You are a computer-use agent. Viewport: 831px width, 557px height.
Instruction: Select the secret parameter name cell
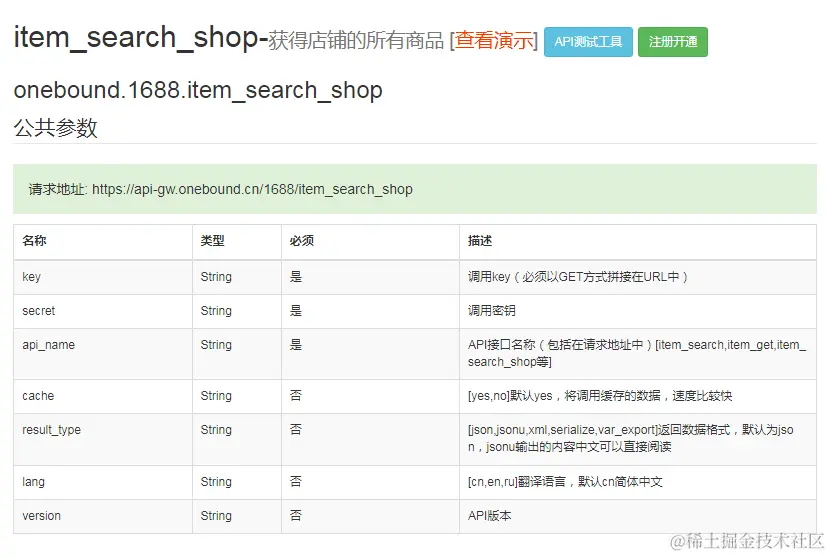click(103, 311)
